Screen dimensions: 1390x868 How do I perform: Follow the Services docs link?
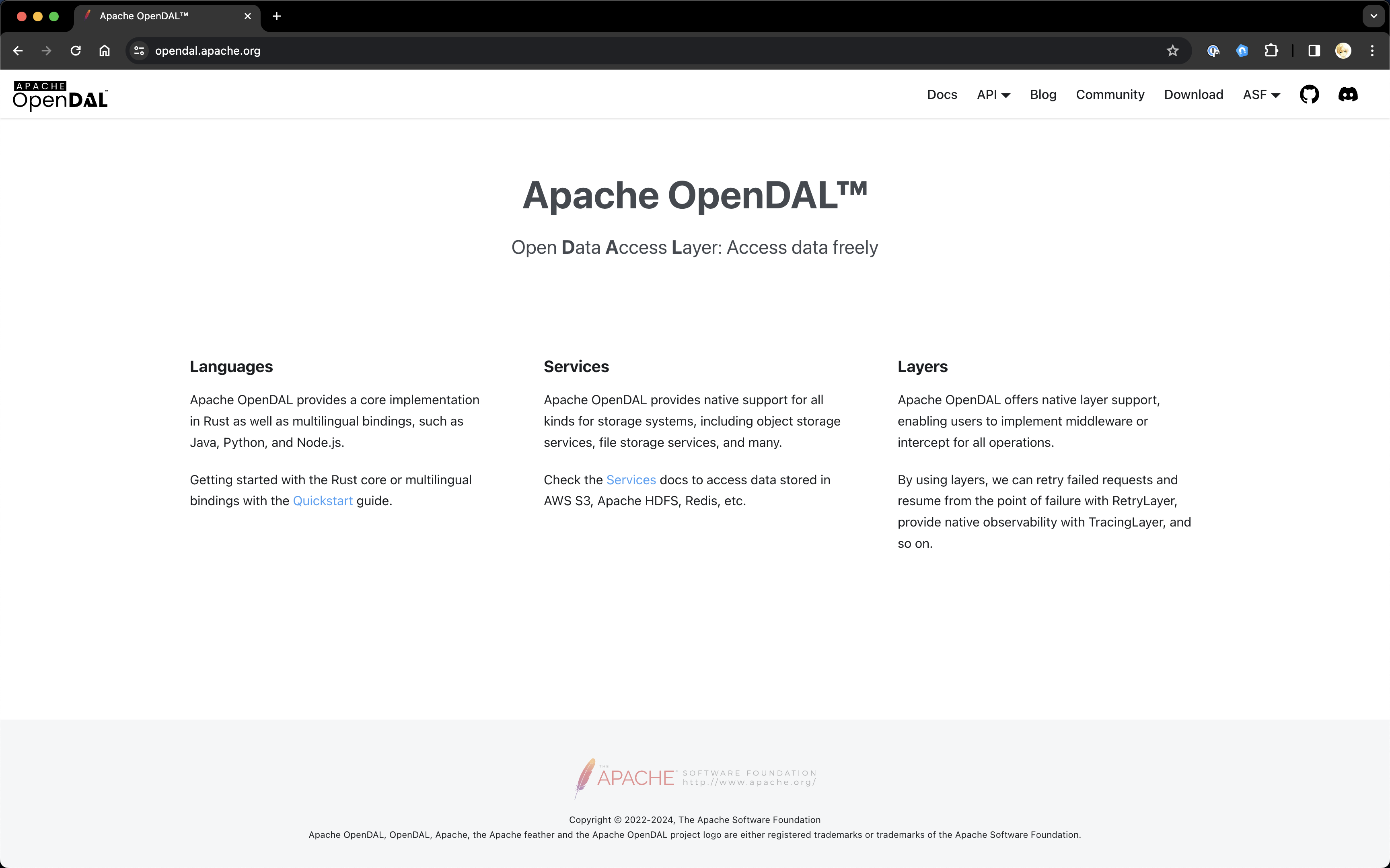tap(631, 479)
